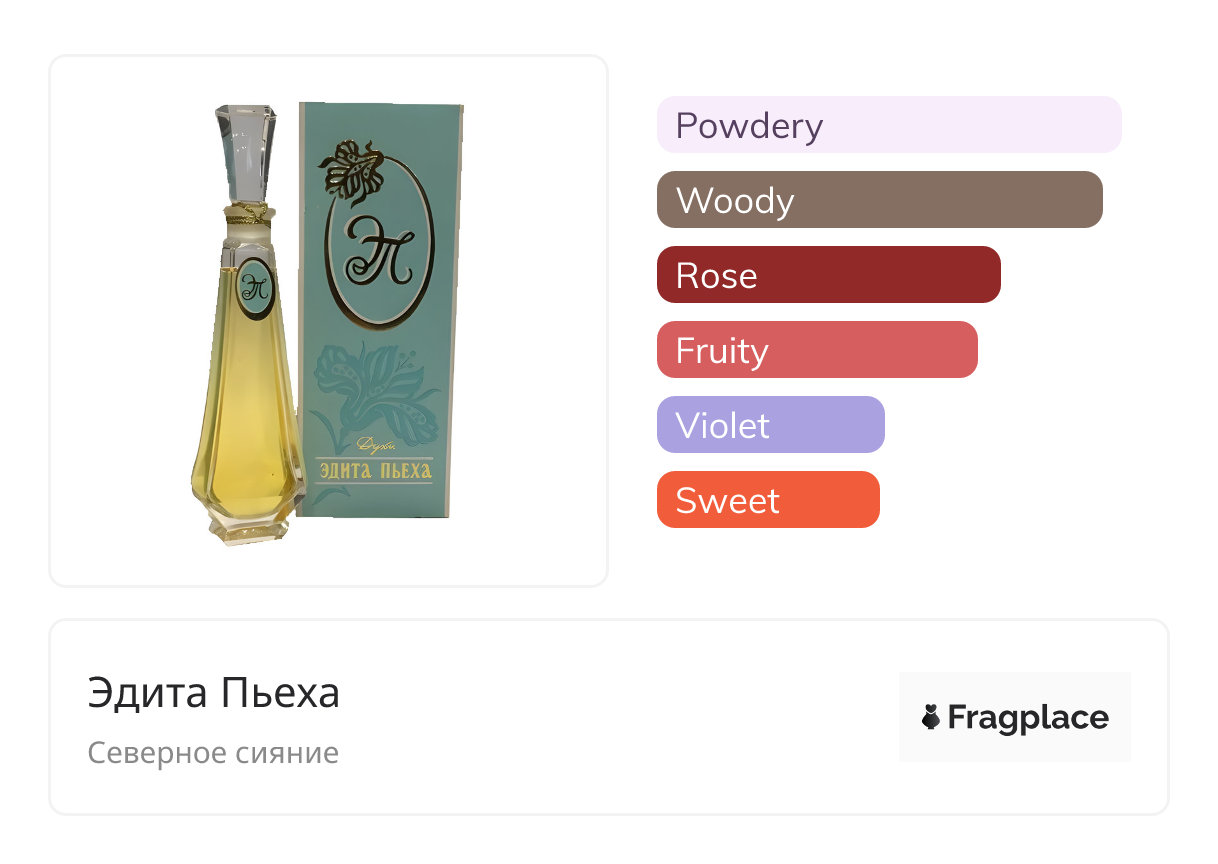
Task: Click the Sweet accord bar
Action: (767, 500)
